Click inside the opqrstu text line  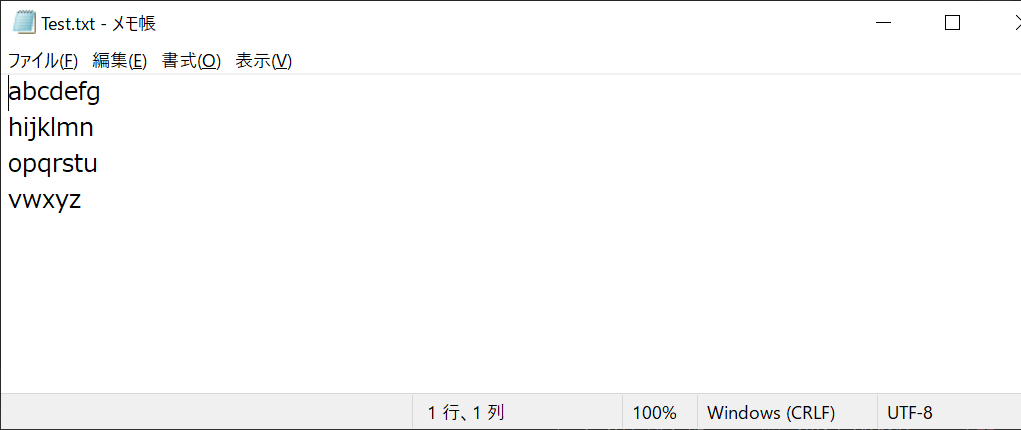point(52,163)
